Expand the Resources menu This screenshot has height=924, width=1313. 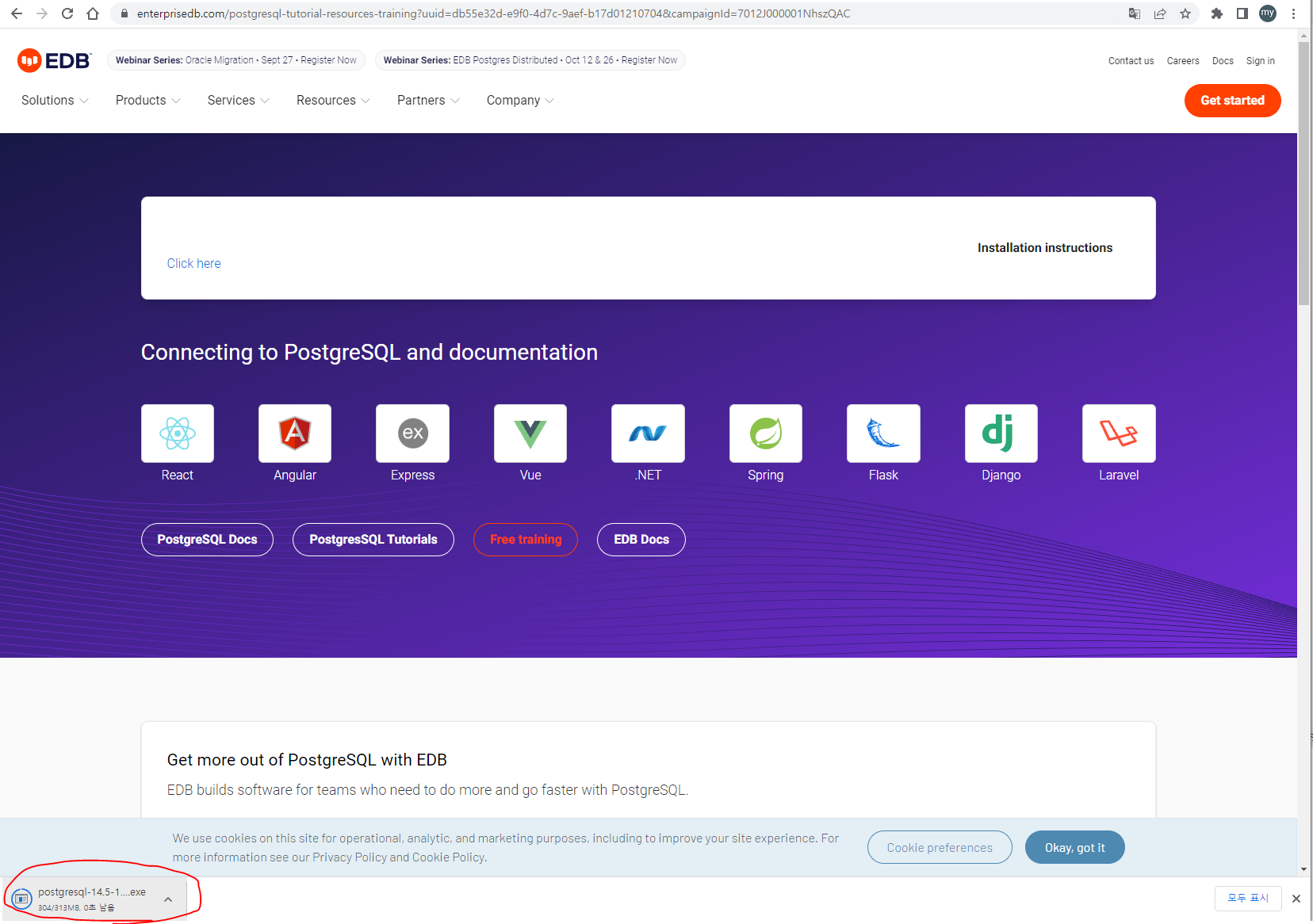click(x=333, y=101)
